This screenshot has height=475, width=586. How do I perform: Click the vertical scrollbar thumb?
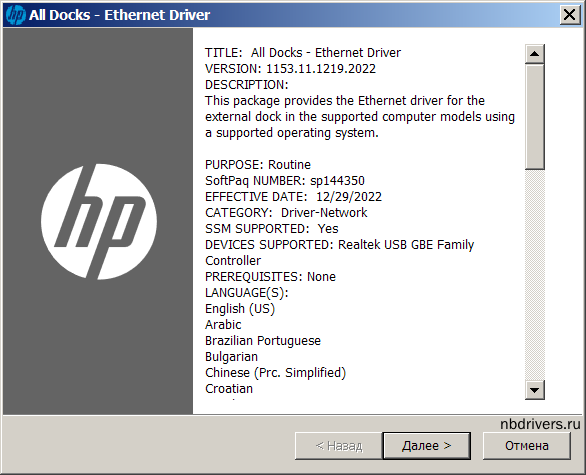pyautogui.click(x=534, y=117)
